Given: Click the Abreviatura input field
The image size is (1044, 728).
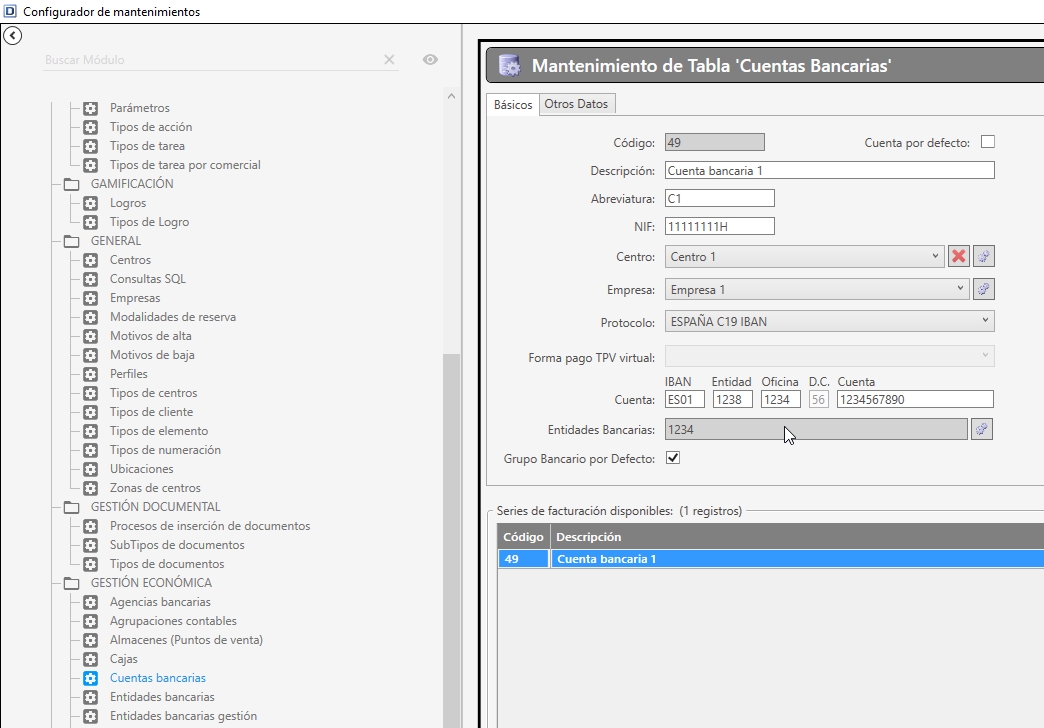Looking at the screenshot, I should point(720,198).
